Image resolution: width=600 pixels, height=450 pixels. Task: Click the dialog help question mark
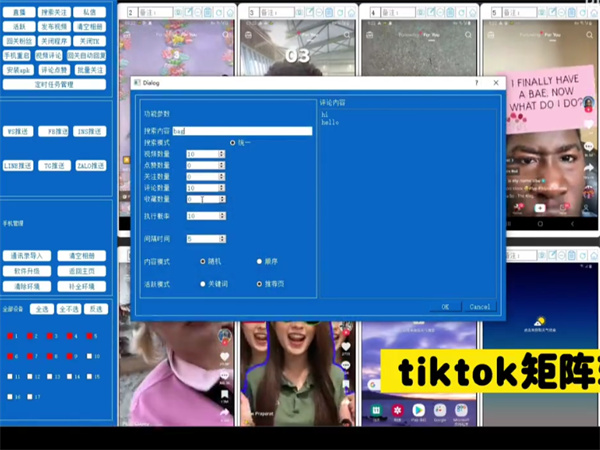pos(476,83)
